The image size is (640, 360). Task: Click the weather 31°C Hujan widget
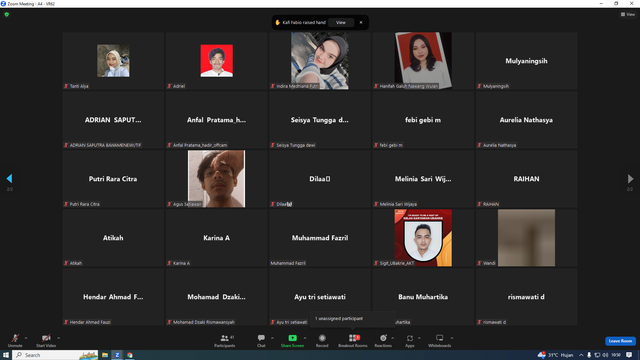[556, 355]
